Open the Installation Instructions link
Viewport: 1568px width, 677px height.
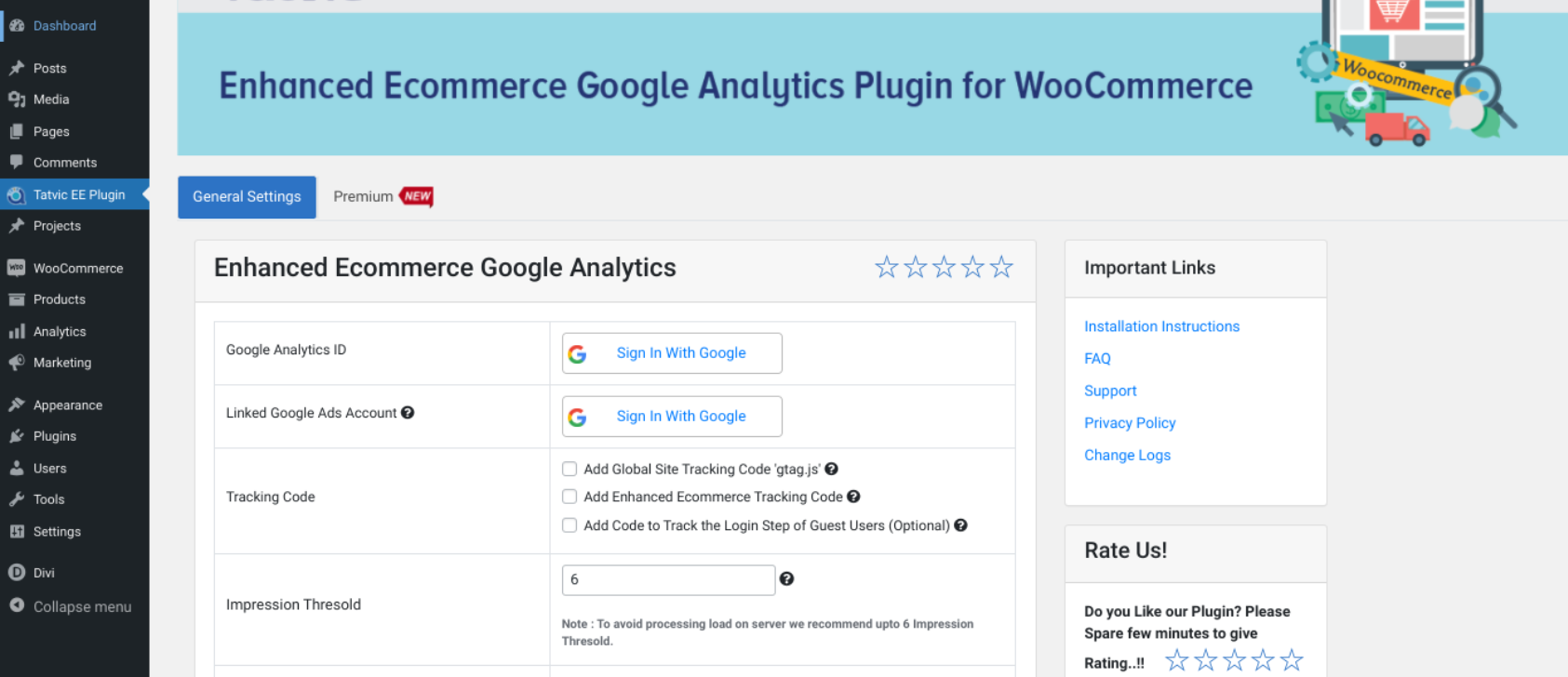[1161, 326]
